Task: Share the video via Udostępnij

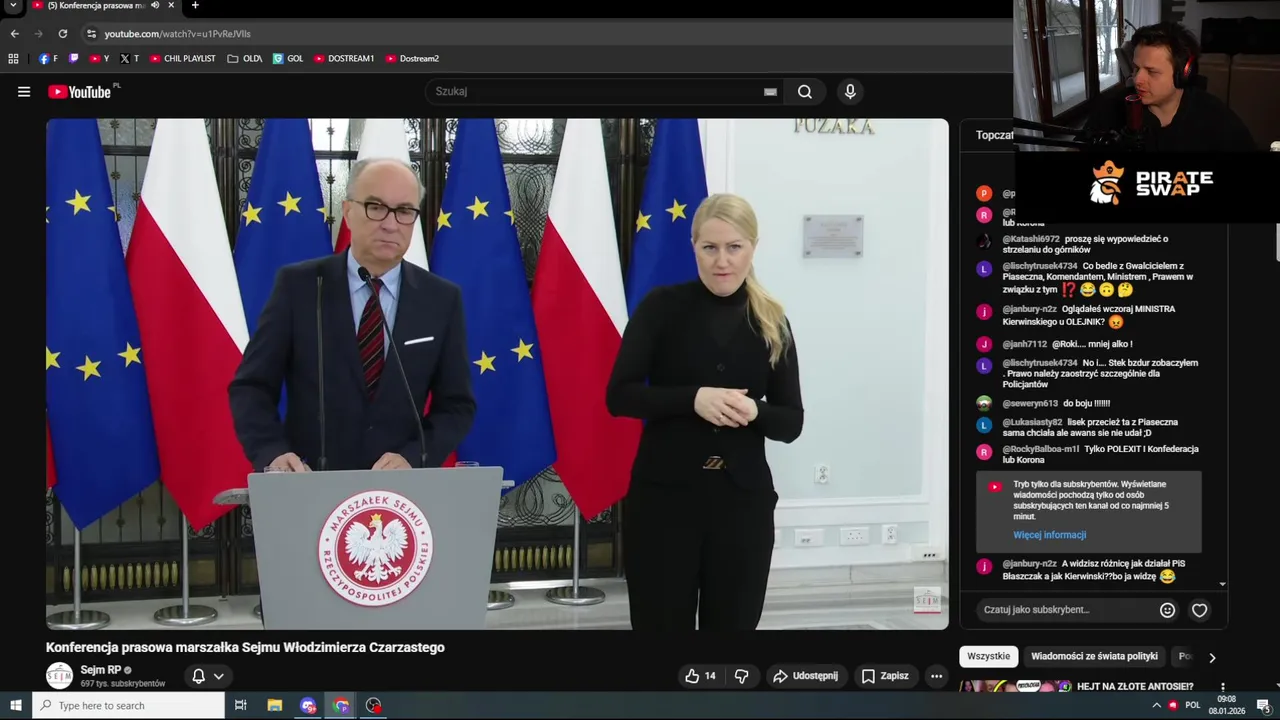Action: click(x=806, y=676)
